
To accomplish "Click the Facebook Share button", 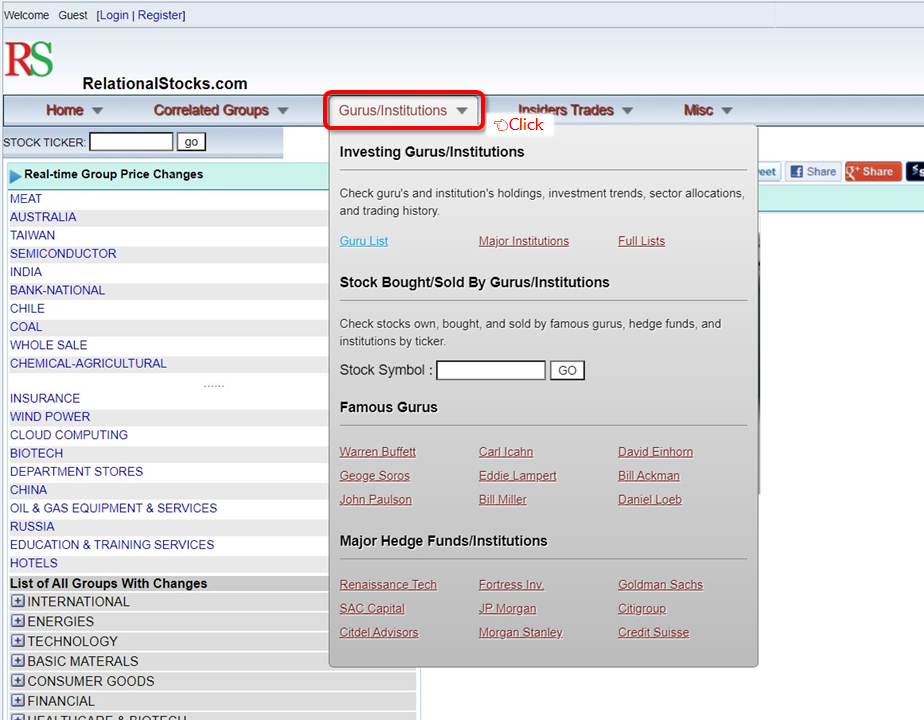I will pyautogui.click(x=813, y=171).
